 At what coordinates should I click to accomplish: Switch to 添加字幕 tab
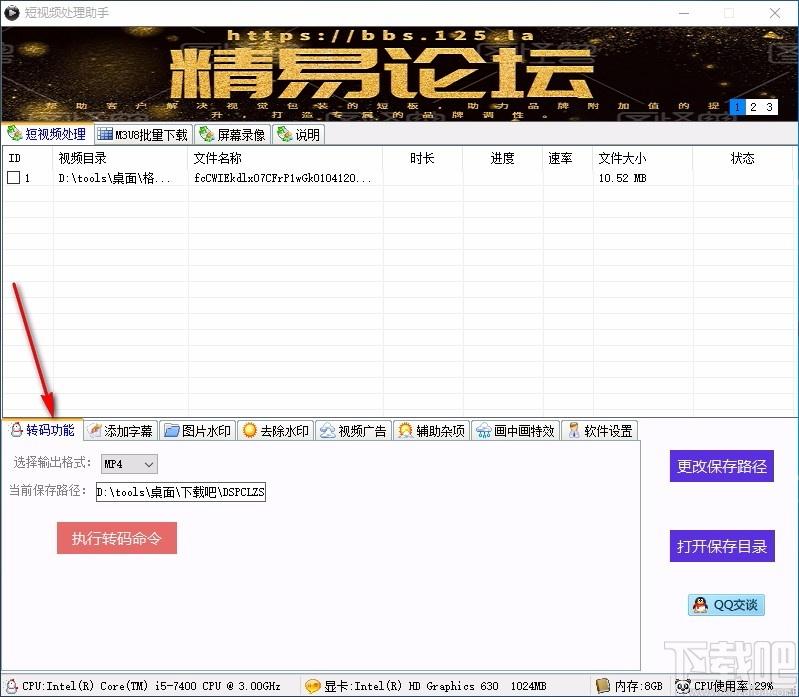[x=121, y=431]
